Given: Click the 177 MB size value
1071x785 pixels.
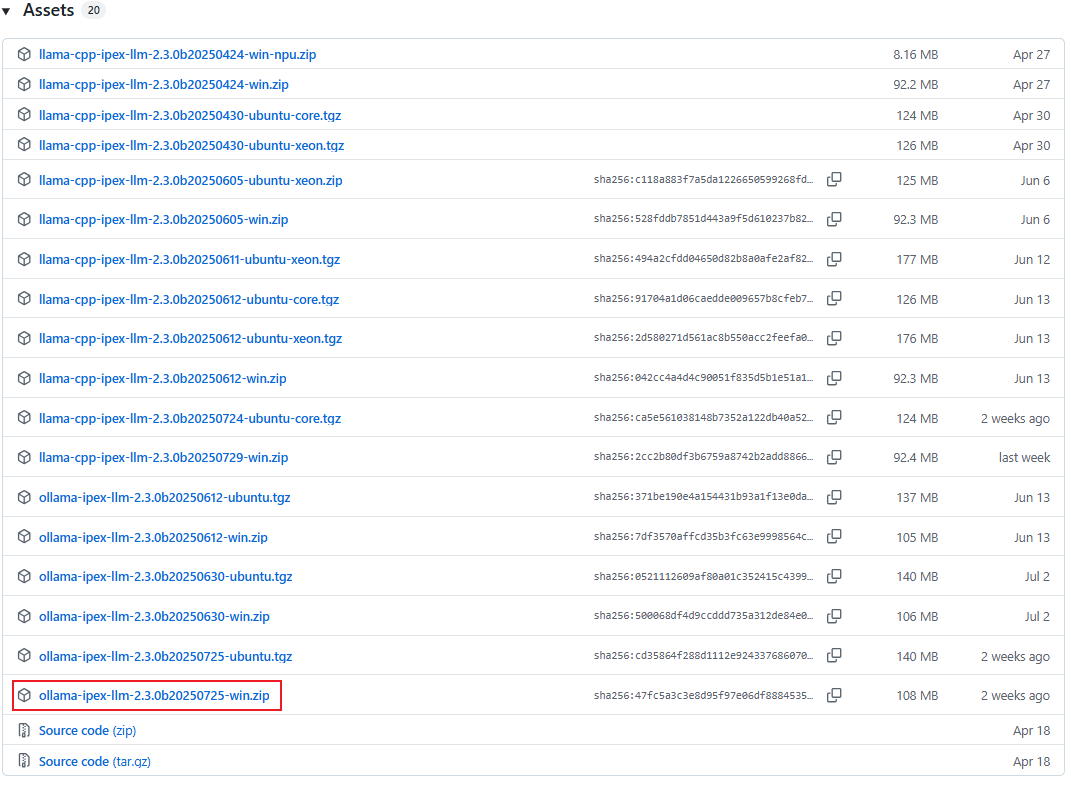Looking at the screenshot, I should [x=917, y=260].
